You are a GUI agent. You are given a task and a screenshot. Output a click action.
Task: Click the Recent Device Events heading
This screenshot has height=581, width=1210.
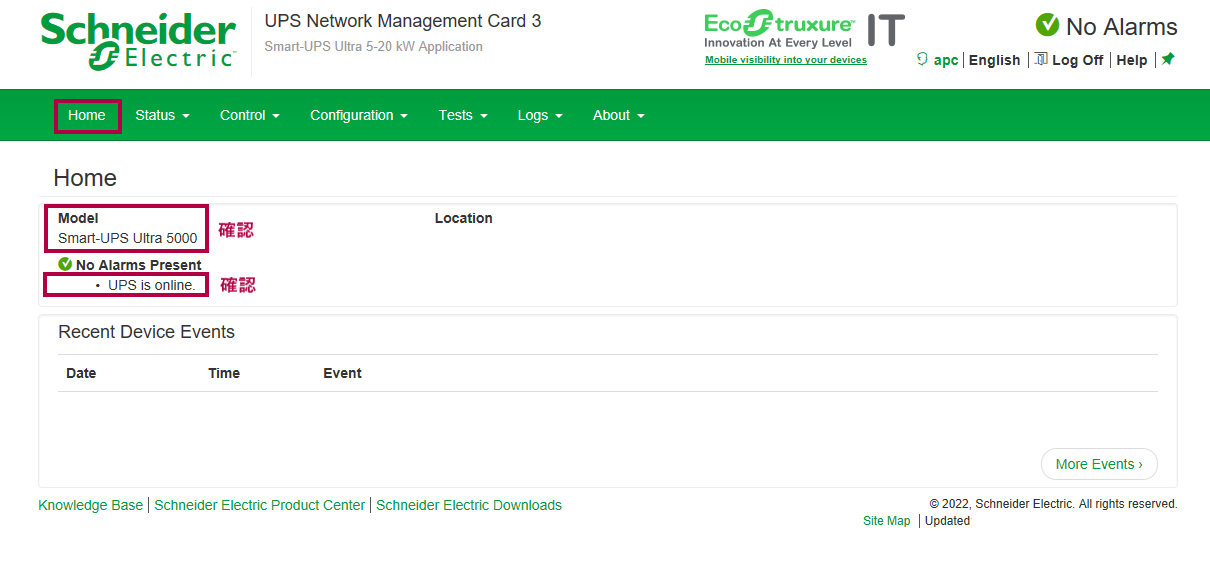(146, 332)
